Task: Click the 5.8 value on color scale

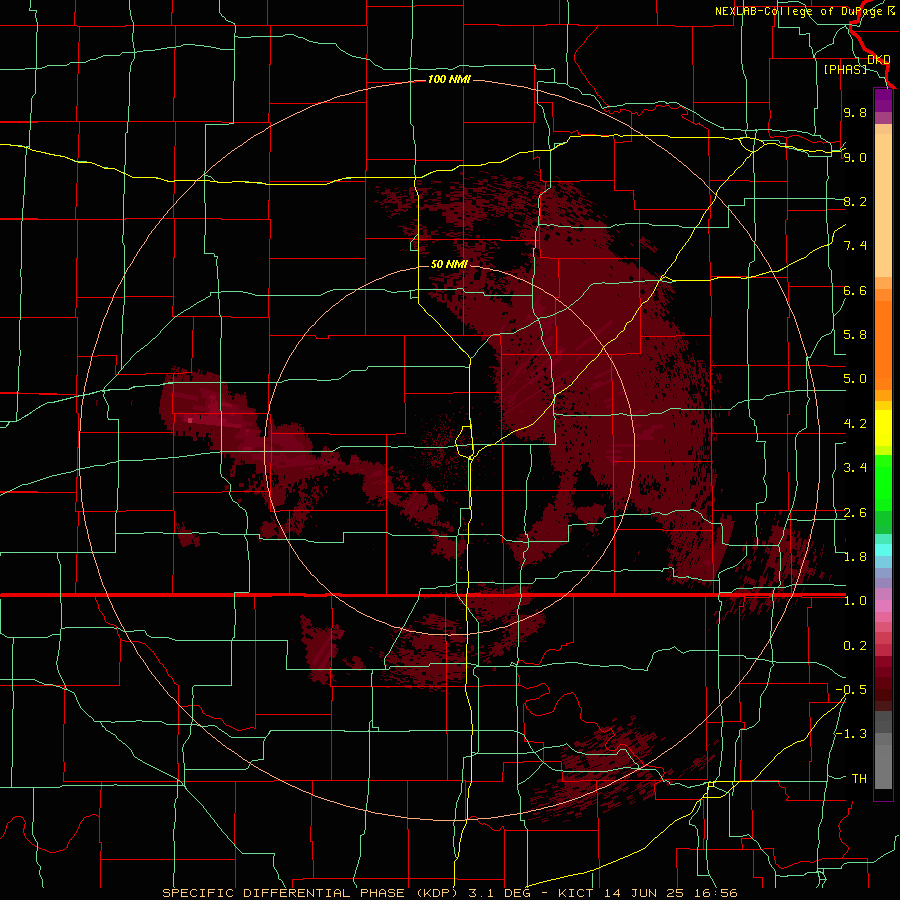Action: point(855,335)
